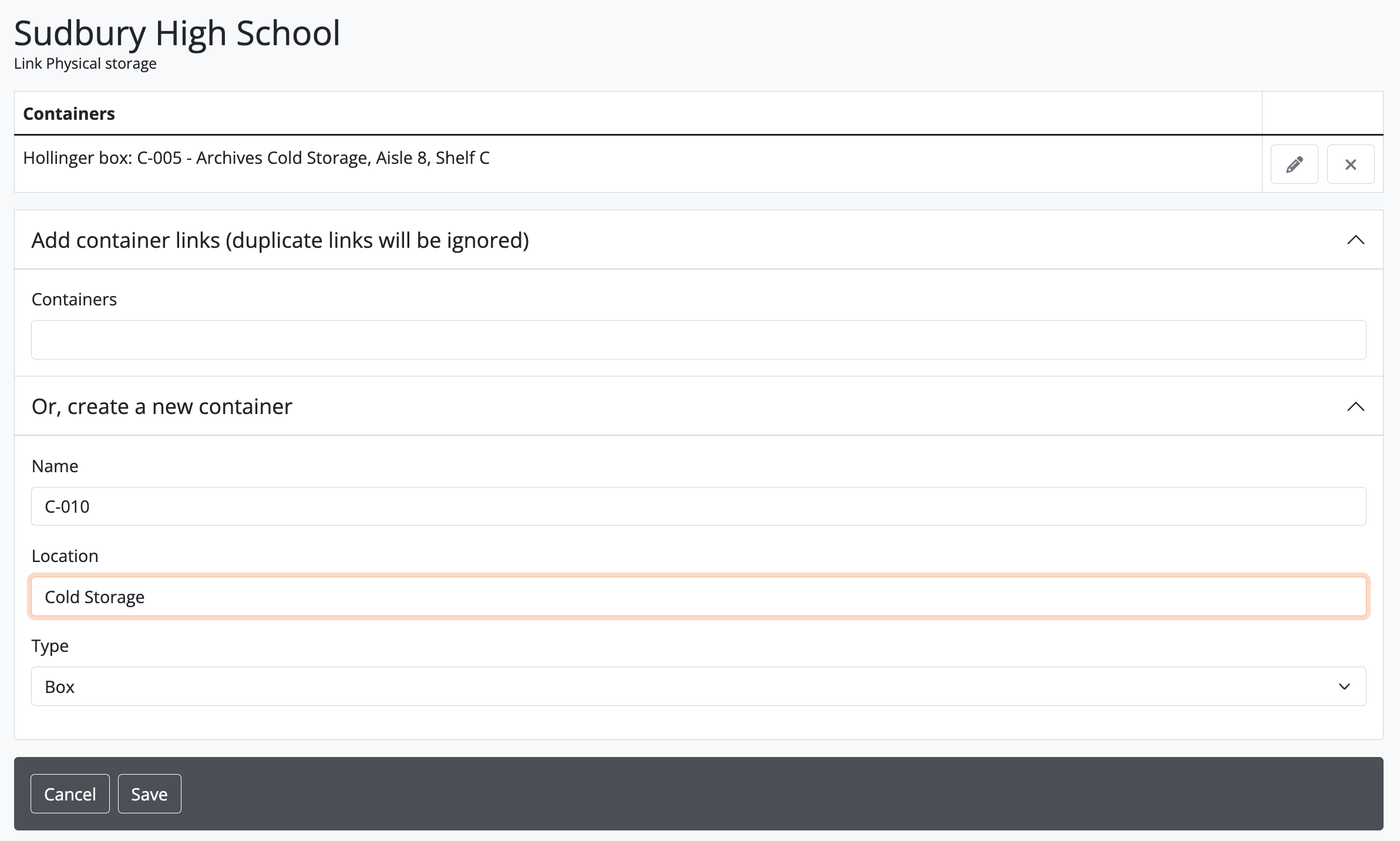Click the 'Or, create a new container' heading
The height and width of the screenshot is (841, 1400).
coord(162,406)
